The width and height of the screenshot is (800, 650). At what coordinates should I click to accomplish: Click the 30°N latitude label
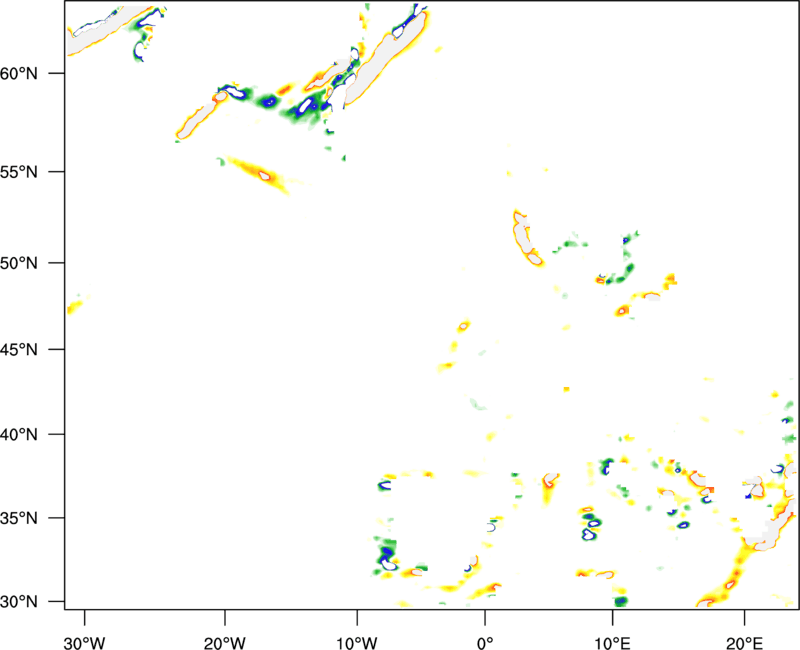click(19, 602)
